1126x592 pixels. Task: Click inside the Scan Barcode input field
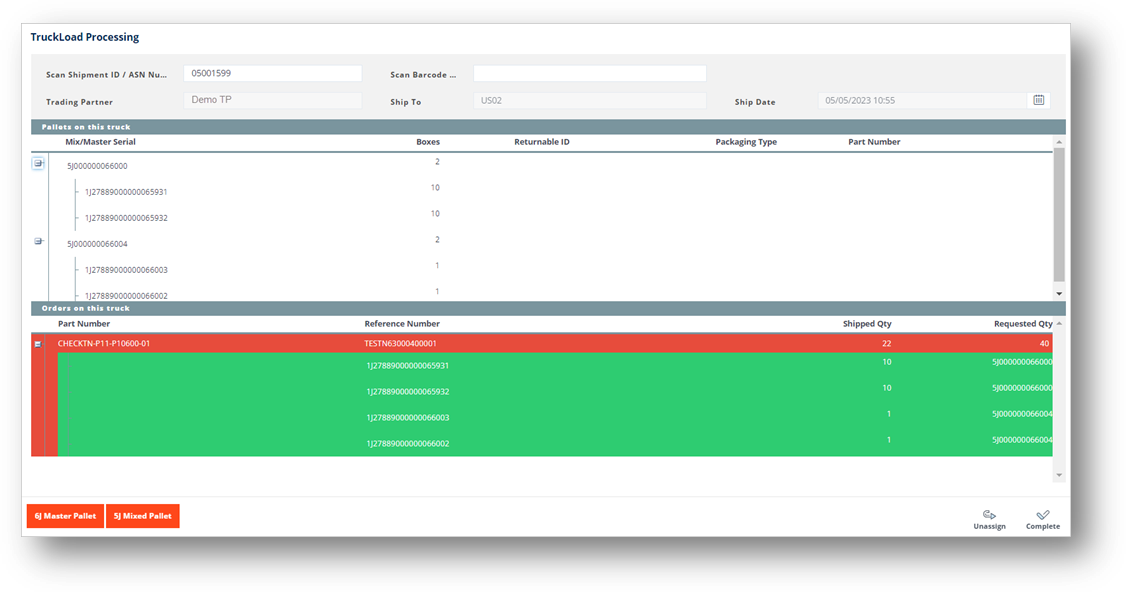coord(590,73)
